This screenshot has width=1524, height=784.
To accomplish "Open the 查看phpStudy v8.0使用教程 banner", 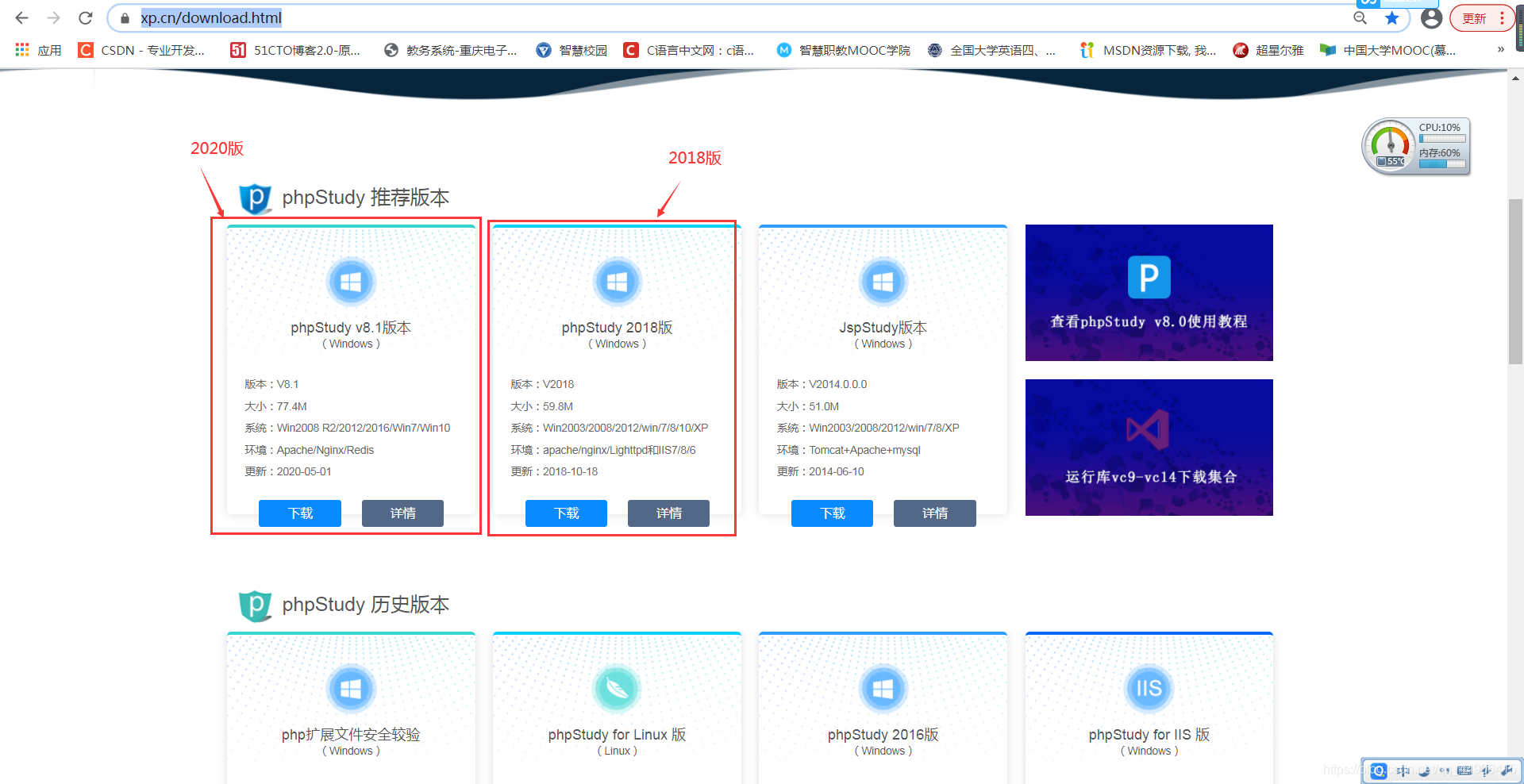I will tap(1149, 293).
